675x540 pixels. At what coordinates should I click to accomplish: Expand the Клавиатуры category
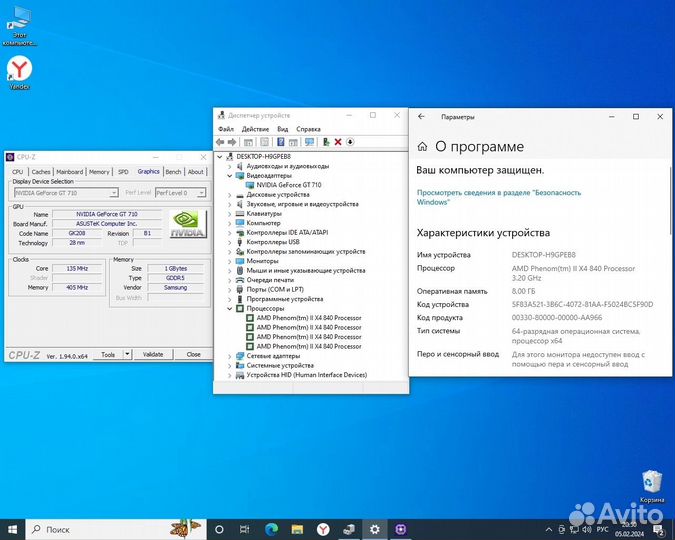click(x=229, y=214)
